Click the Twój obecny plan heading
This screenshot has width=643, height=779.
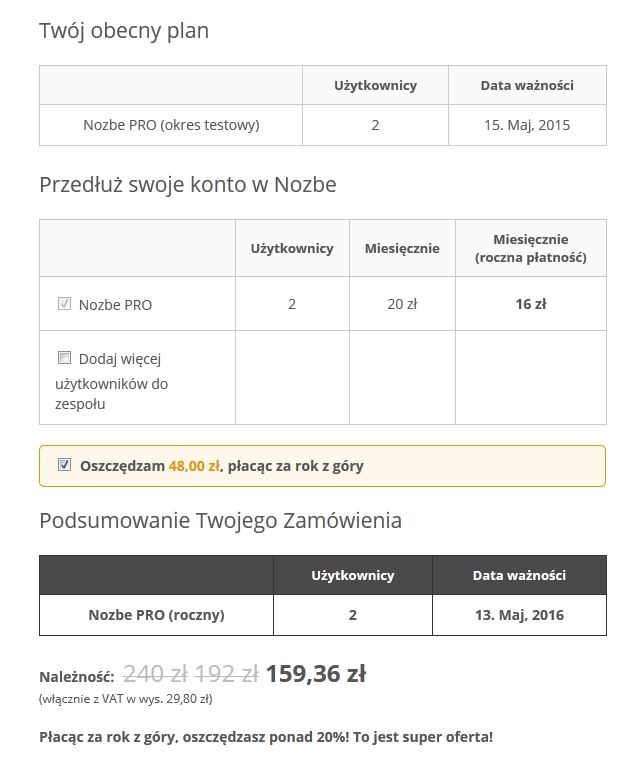124,31
